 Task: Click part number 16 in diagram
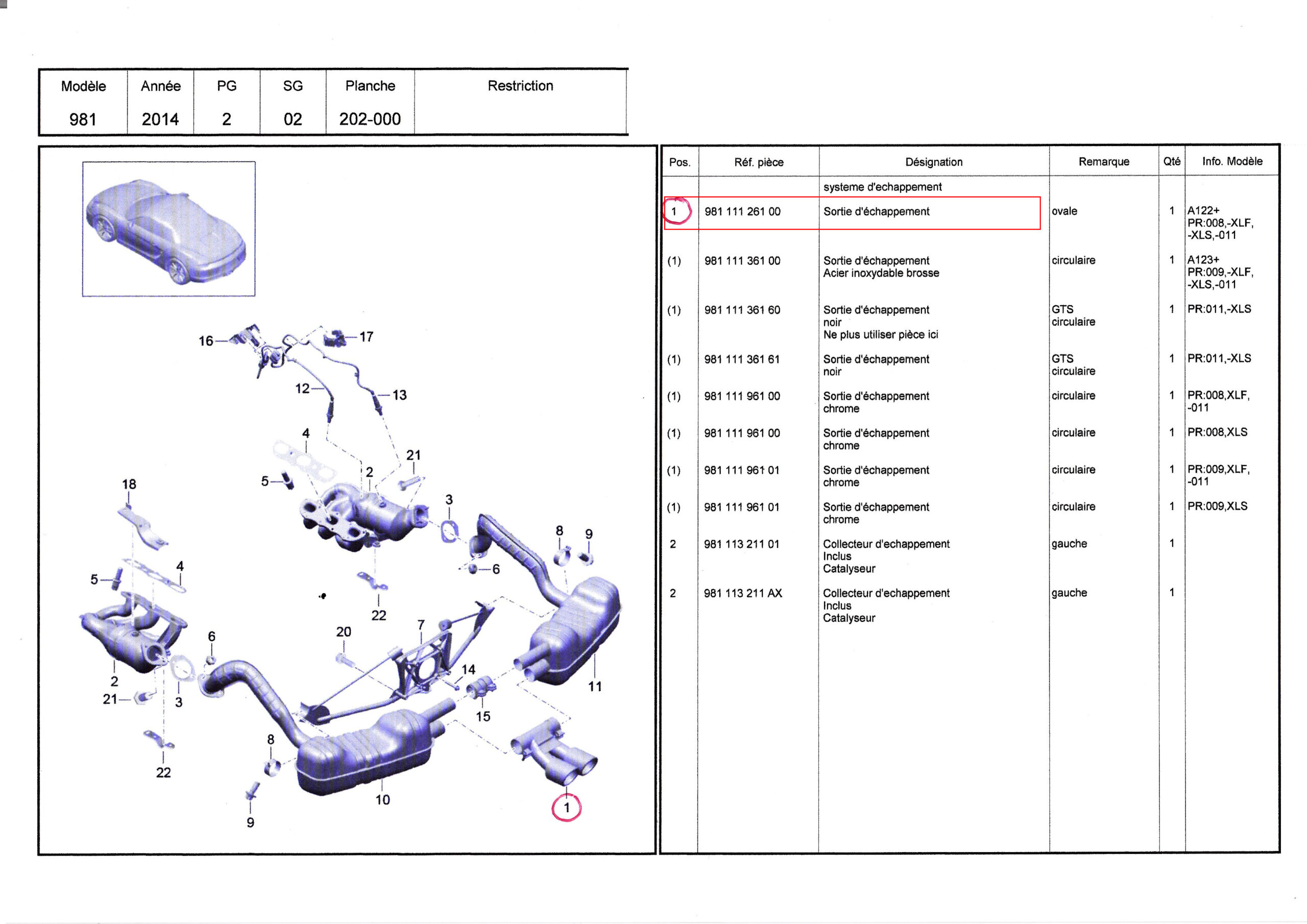coord(206,341)
